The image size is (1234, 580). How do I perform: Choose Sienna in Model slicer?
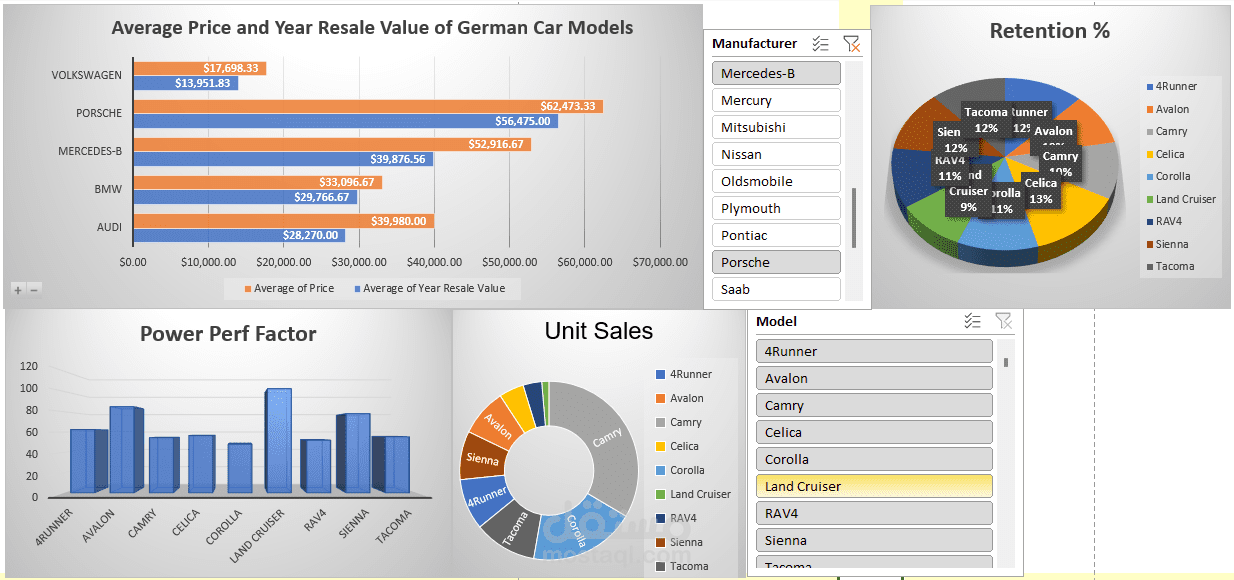(x=874, y=540)
